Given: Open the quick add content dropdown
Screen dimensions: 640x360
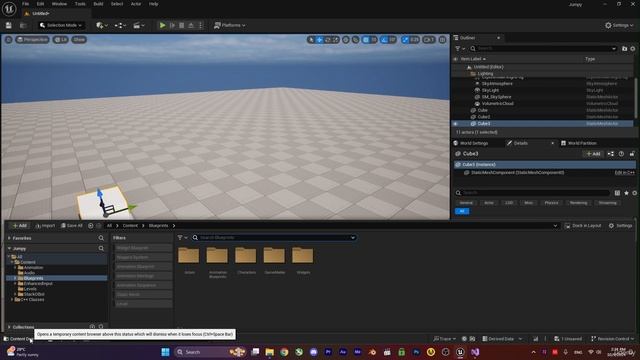Looking at the screenshot, I should [x=102, y=25].
